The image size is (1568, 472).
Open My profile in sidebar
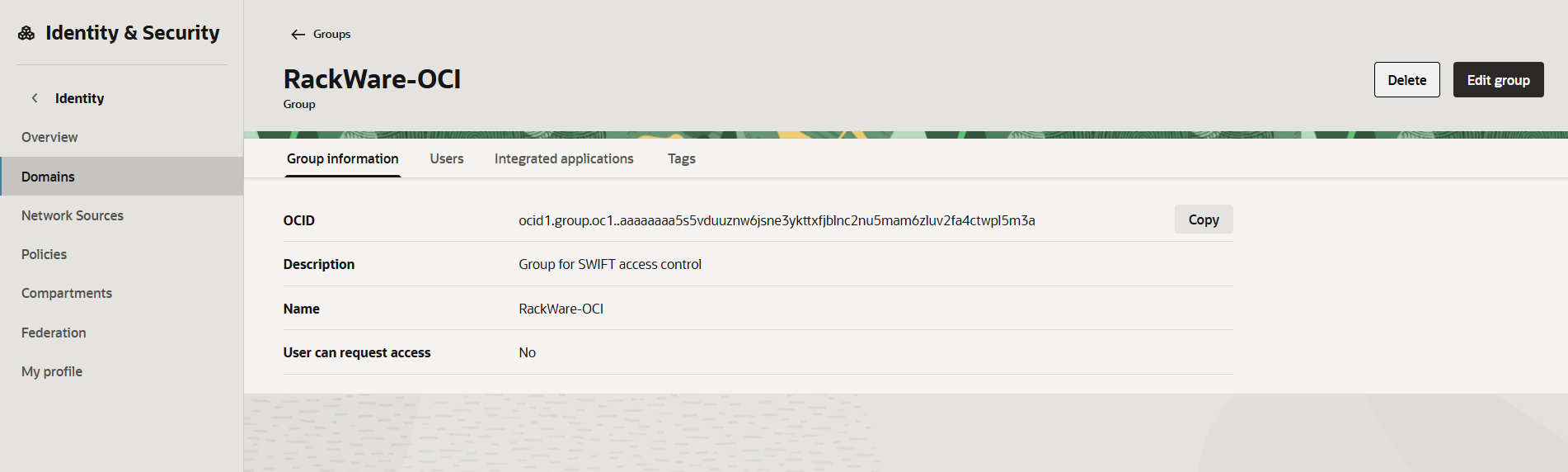click(52, 371)
